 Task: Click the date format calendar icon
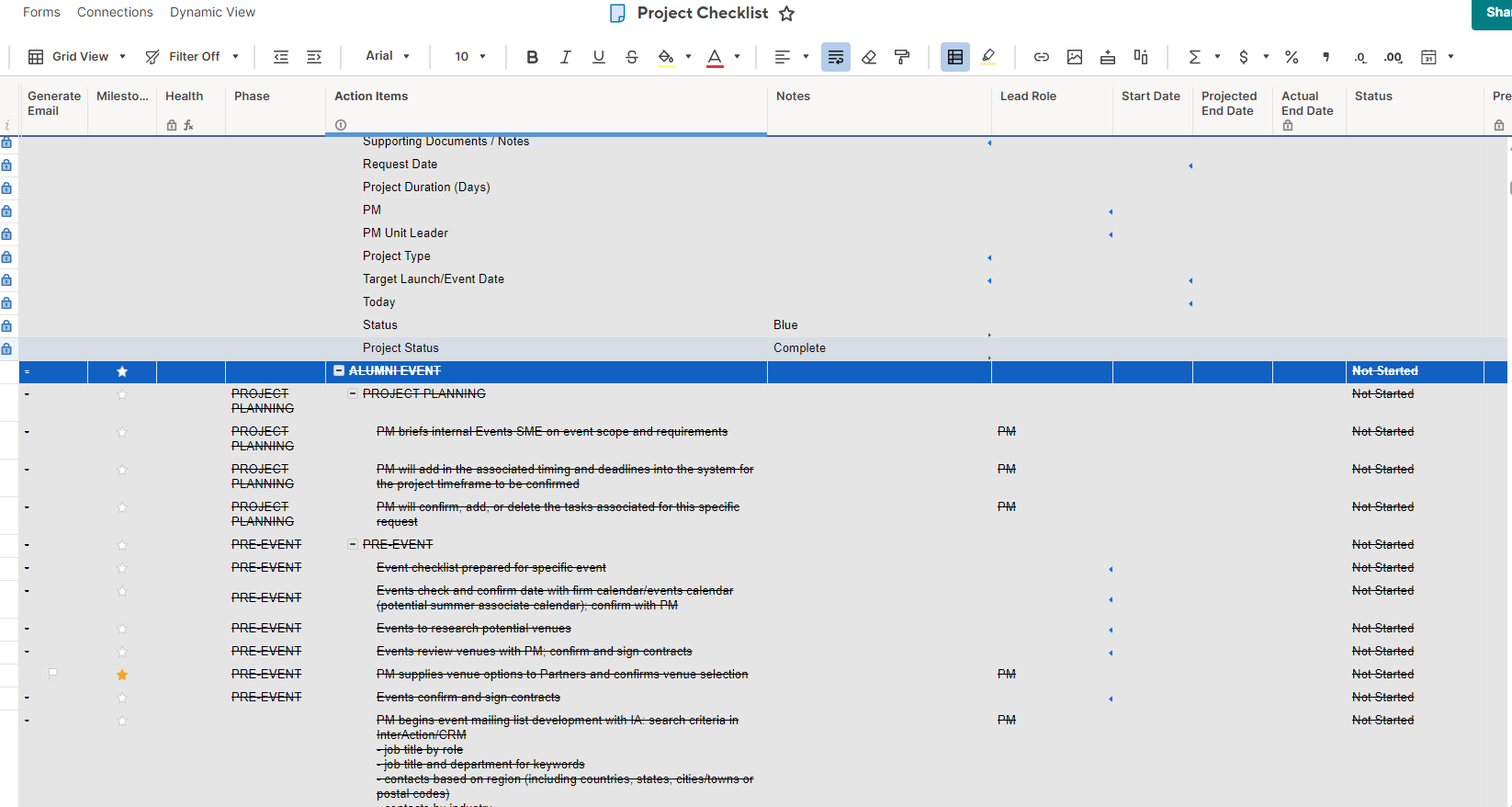click(1428, 57)
